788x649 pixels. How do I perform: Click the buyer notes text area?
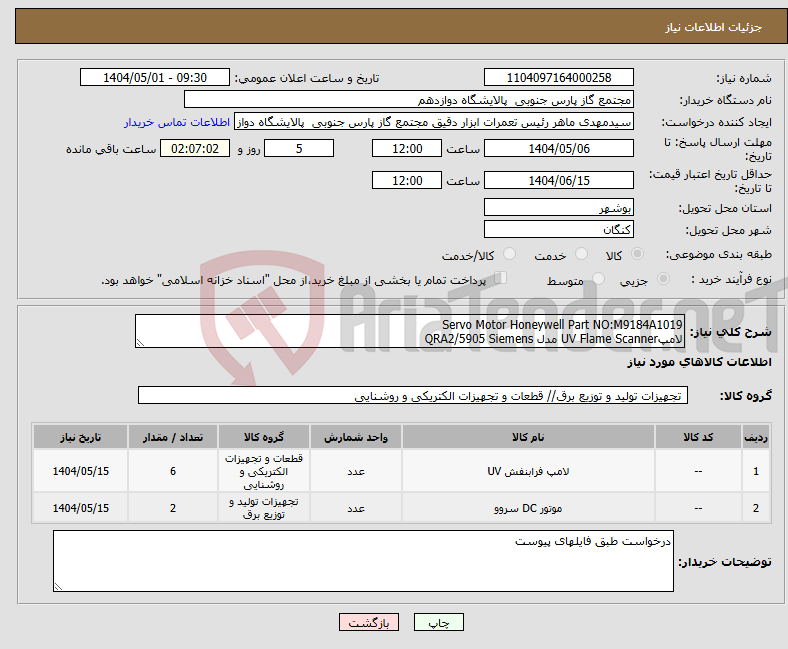pyautogui.click(x=363, y=561)
